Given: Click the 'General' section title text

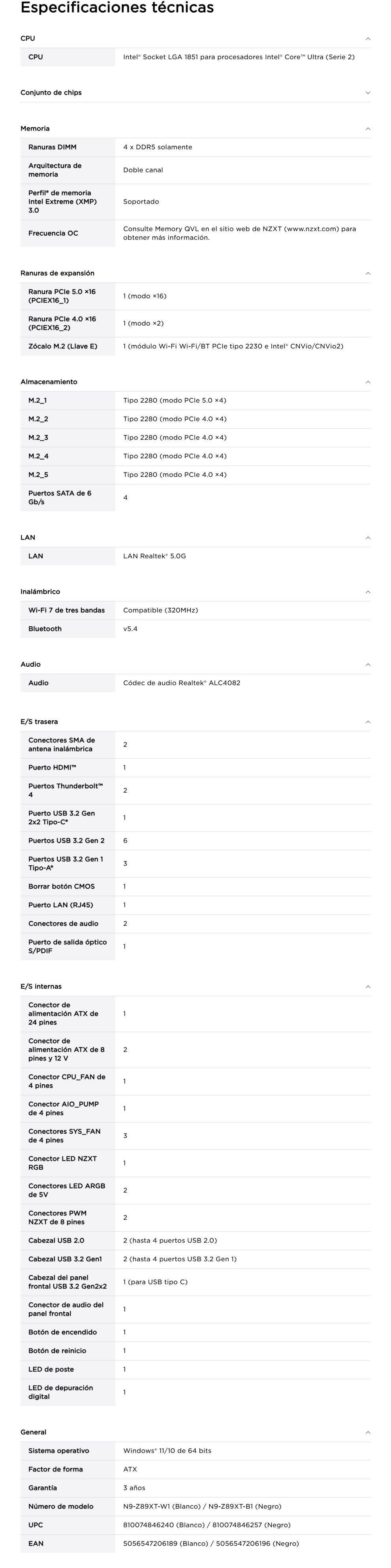Looking at the screenshot, I should coord(34,1432).
